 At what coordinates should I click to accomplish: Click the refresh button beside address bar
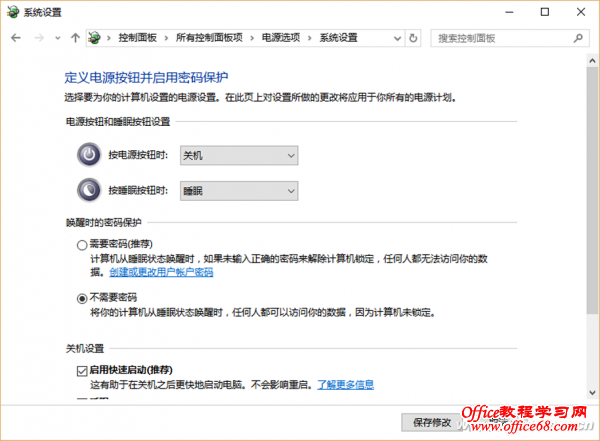(x=413, y=38)
